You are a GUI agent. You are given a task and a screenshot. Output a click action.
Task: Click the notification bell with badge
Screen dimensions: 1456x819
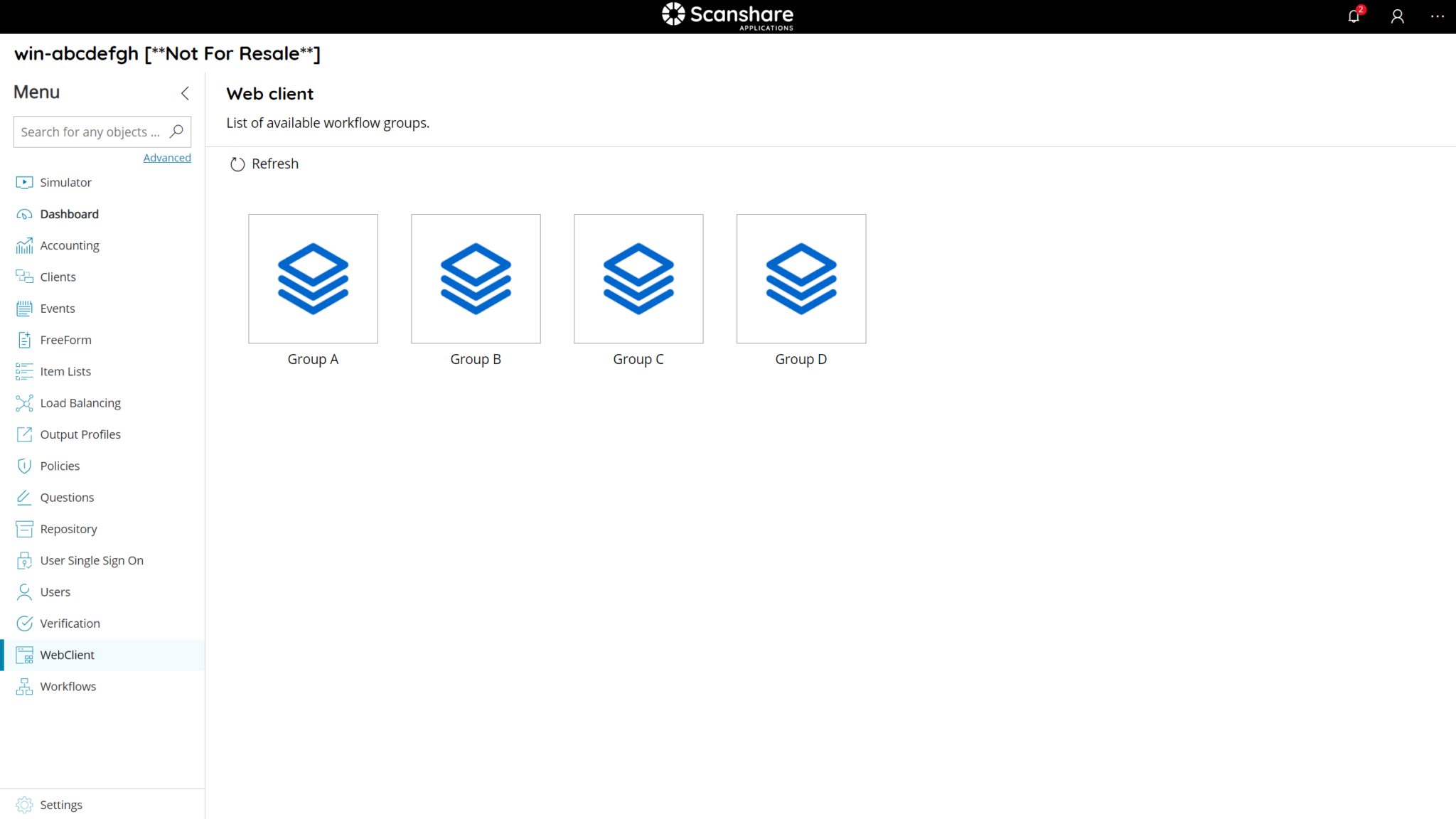pyautogui.click(x=1354, y=16)
